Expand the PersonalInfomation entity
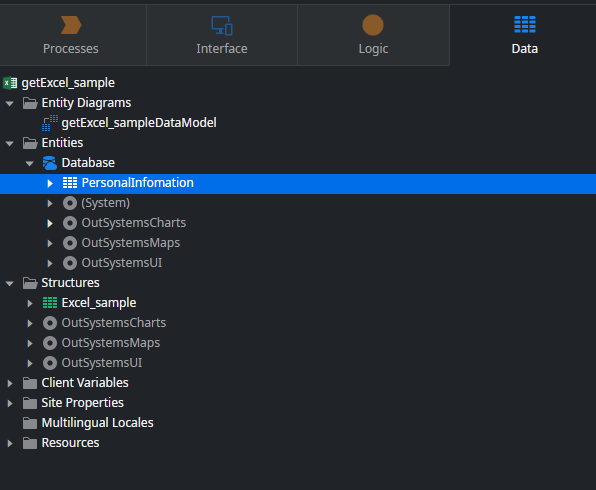The width and height of the screenshot is (596, 490). tap(50, 183)
